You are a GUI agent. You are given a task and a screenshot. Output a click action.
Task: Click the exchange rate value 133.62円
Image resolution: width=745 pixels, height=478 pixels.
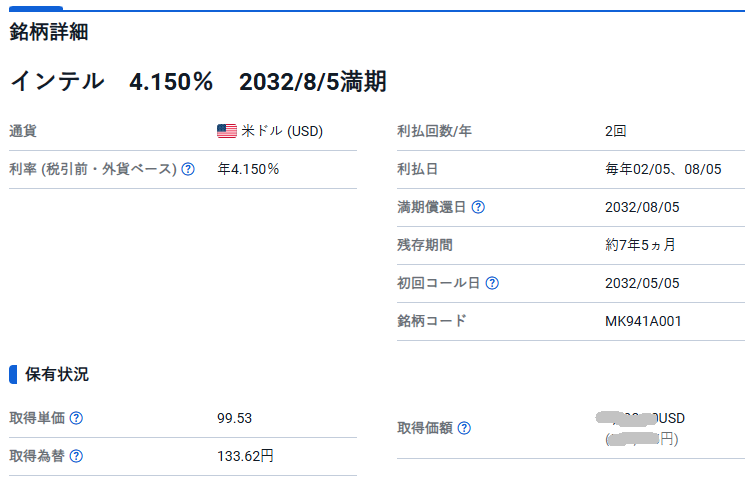coord(245,456)
